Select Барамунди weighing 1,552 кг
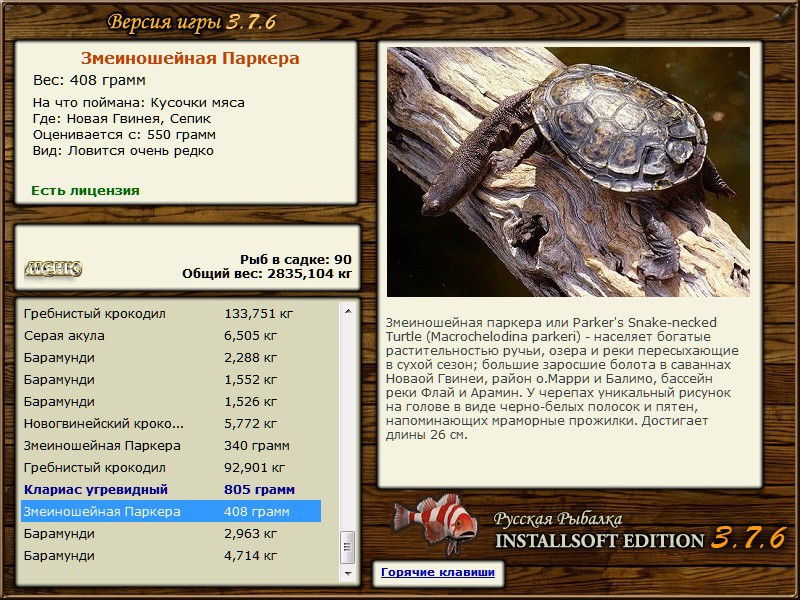 pos(171,380)
